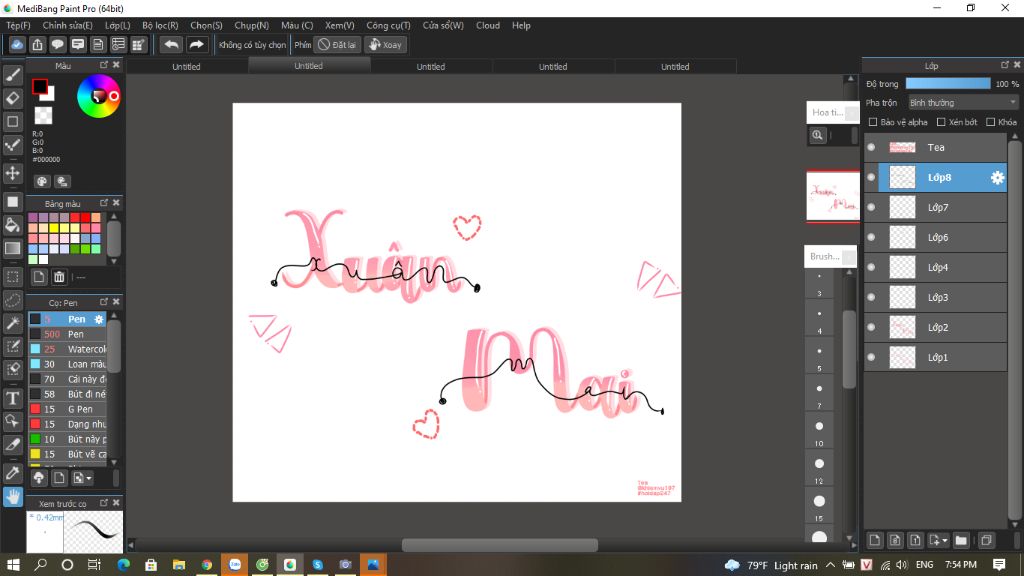Toggle visibility of Tea layer

point(871,148)
